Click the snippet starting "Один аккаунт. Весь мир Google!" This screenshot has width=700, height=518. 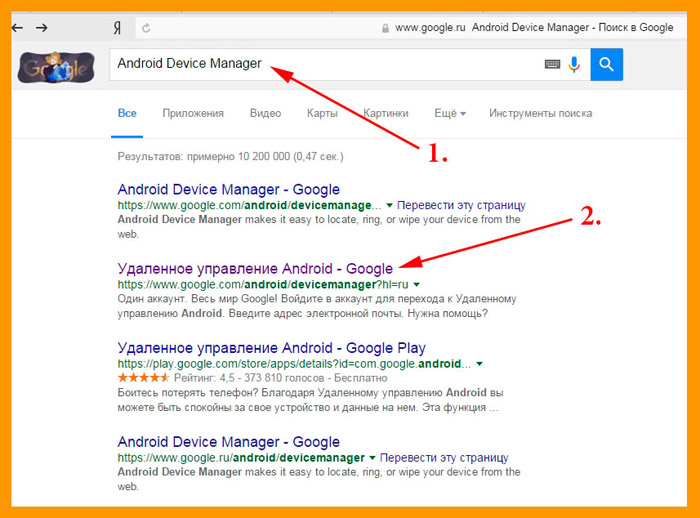pyautogui.click(x=317, y=306)
